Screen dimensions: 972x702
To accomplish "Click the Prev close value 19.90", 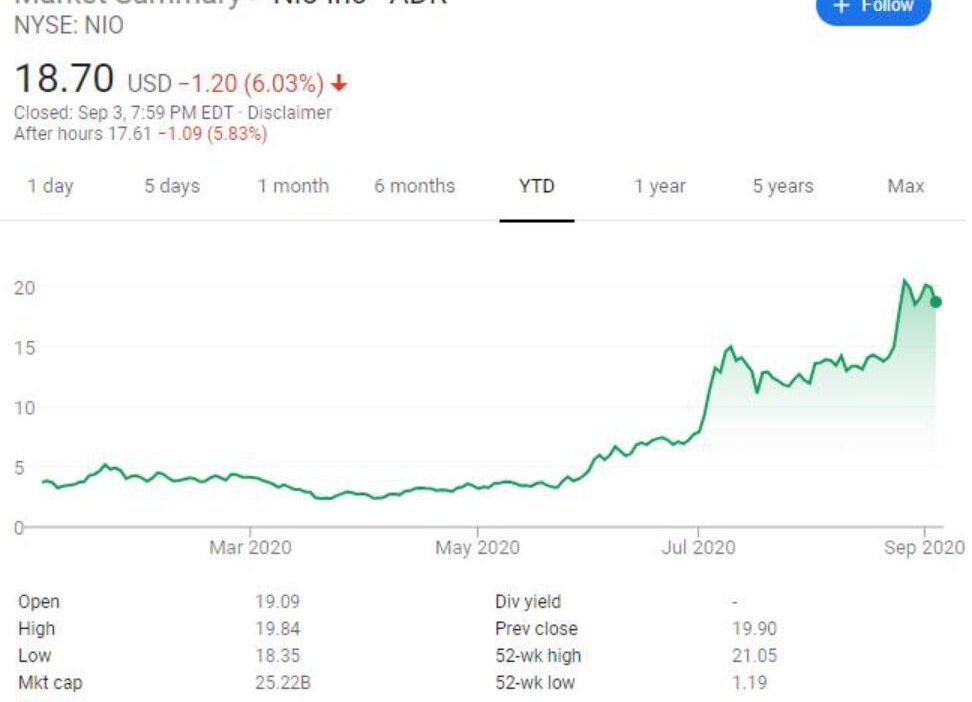I will coord(754,629).
